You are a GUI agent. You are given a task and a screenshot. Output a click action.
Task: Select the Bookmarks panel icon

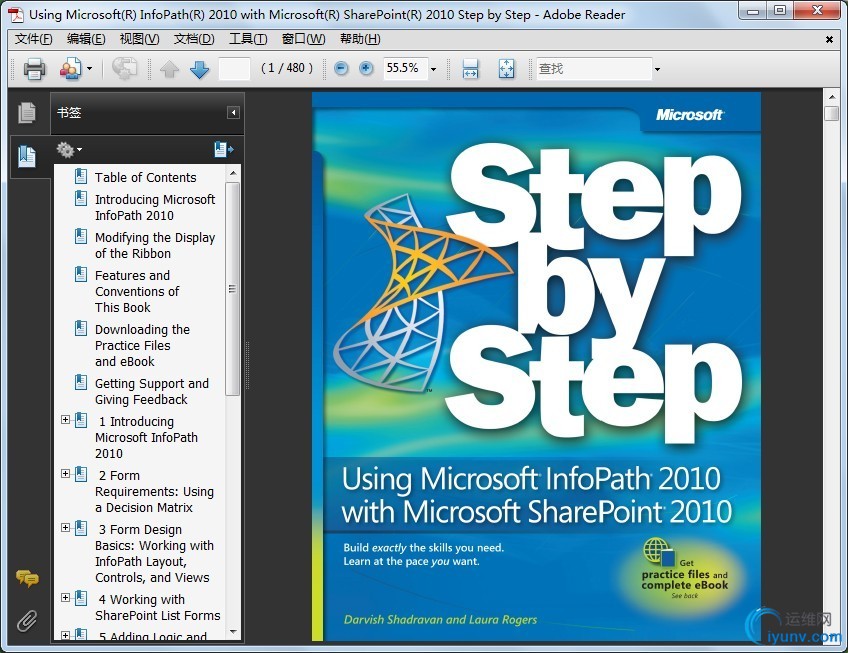pos(26,156)
